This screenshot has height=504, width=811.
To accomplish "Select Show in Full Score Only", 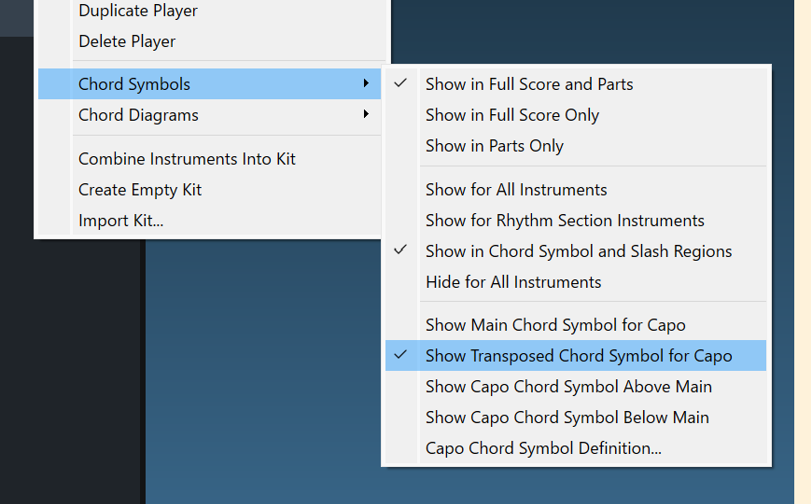I will click(512, 115).
